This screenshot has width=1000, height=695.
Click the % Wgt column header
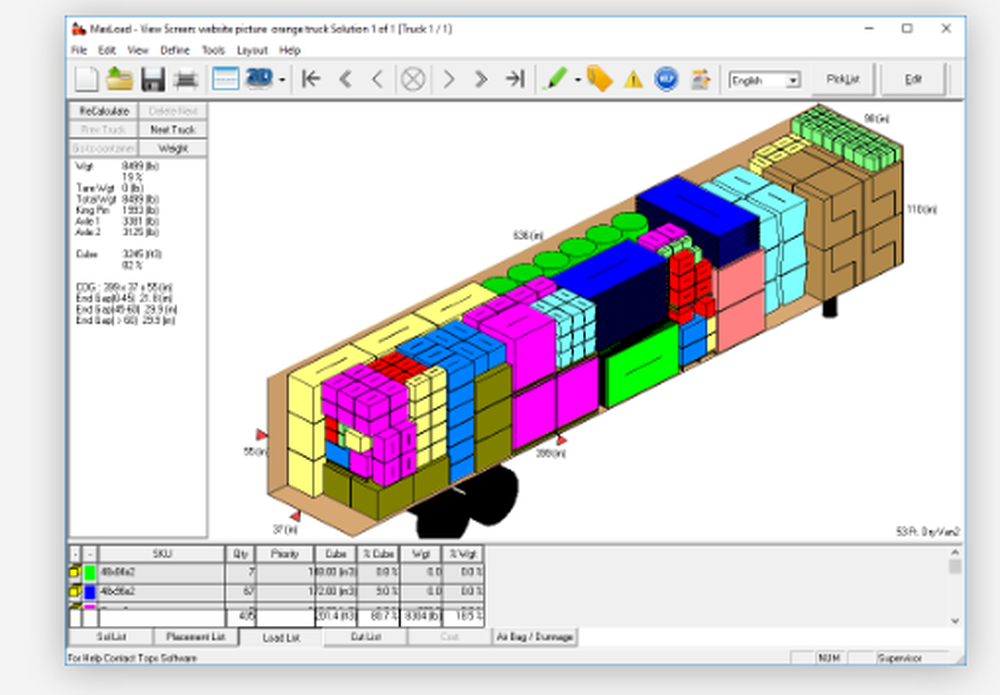(463, 554)
